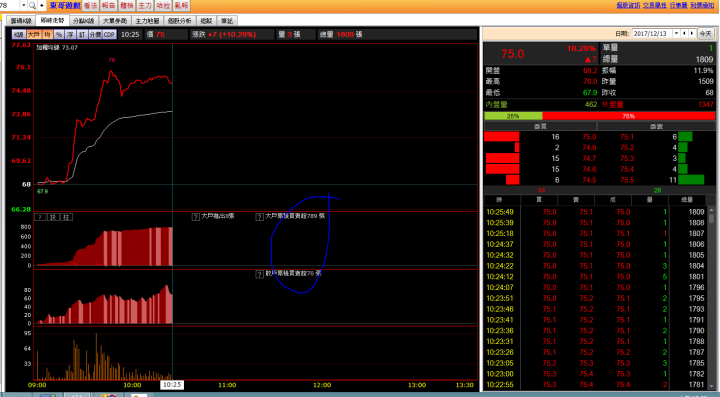The image size is (720, 397).
Task: Click the question mark icon above 大戶 chart
Action: (40, 217)
